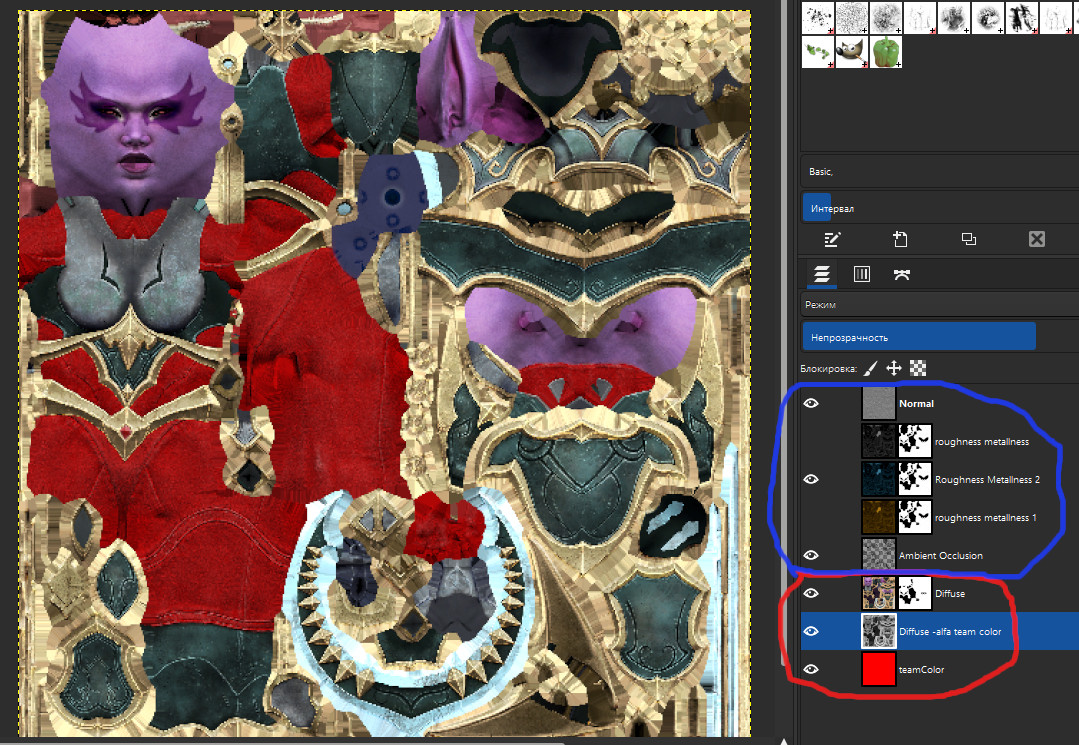This screenshot has height=745, width=1079.
Task: Switch to the Channels tab icon
Action: [x=862, y=274]
